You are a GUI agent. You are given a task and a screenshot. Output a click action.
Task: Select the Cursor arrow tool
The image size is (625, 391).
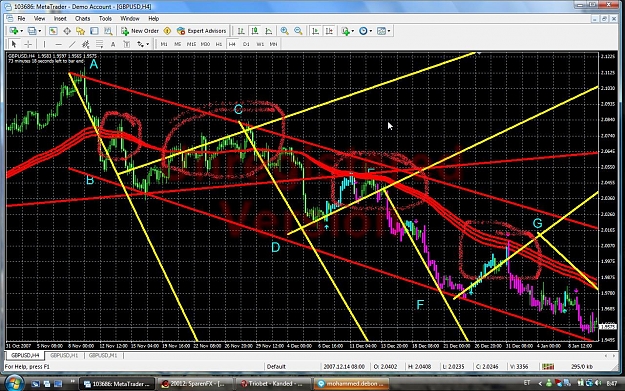click(14, 44)
